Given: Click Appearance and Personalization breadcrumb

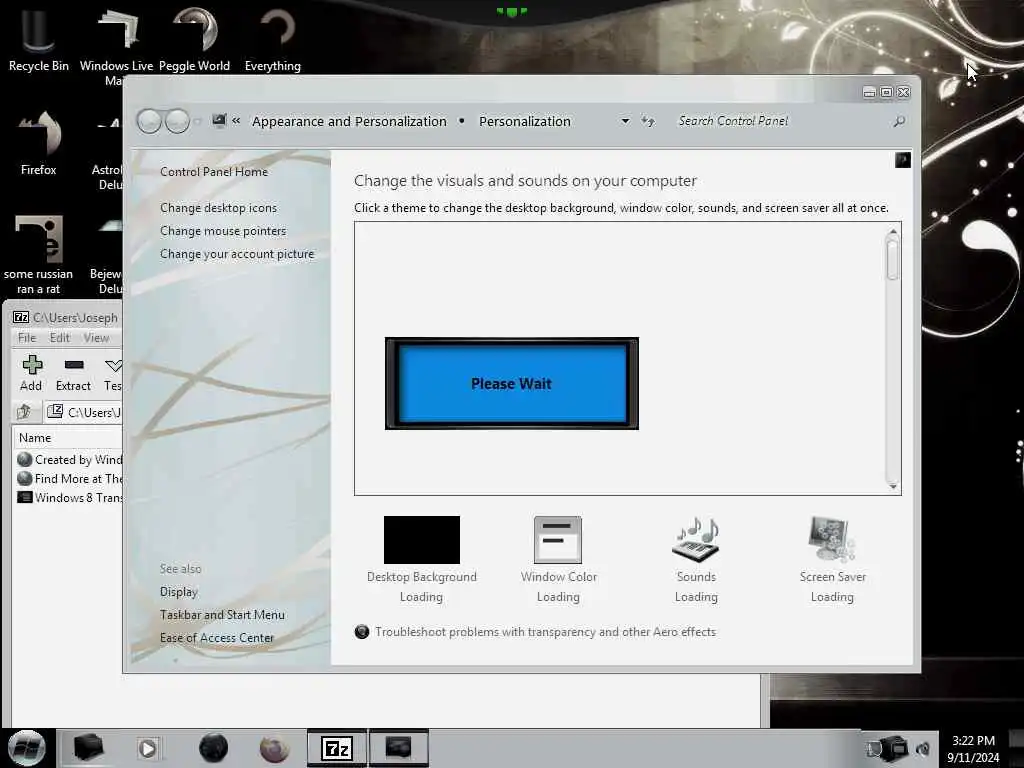Looking at the screenshot, I should 349,121.
